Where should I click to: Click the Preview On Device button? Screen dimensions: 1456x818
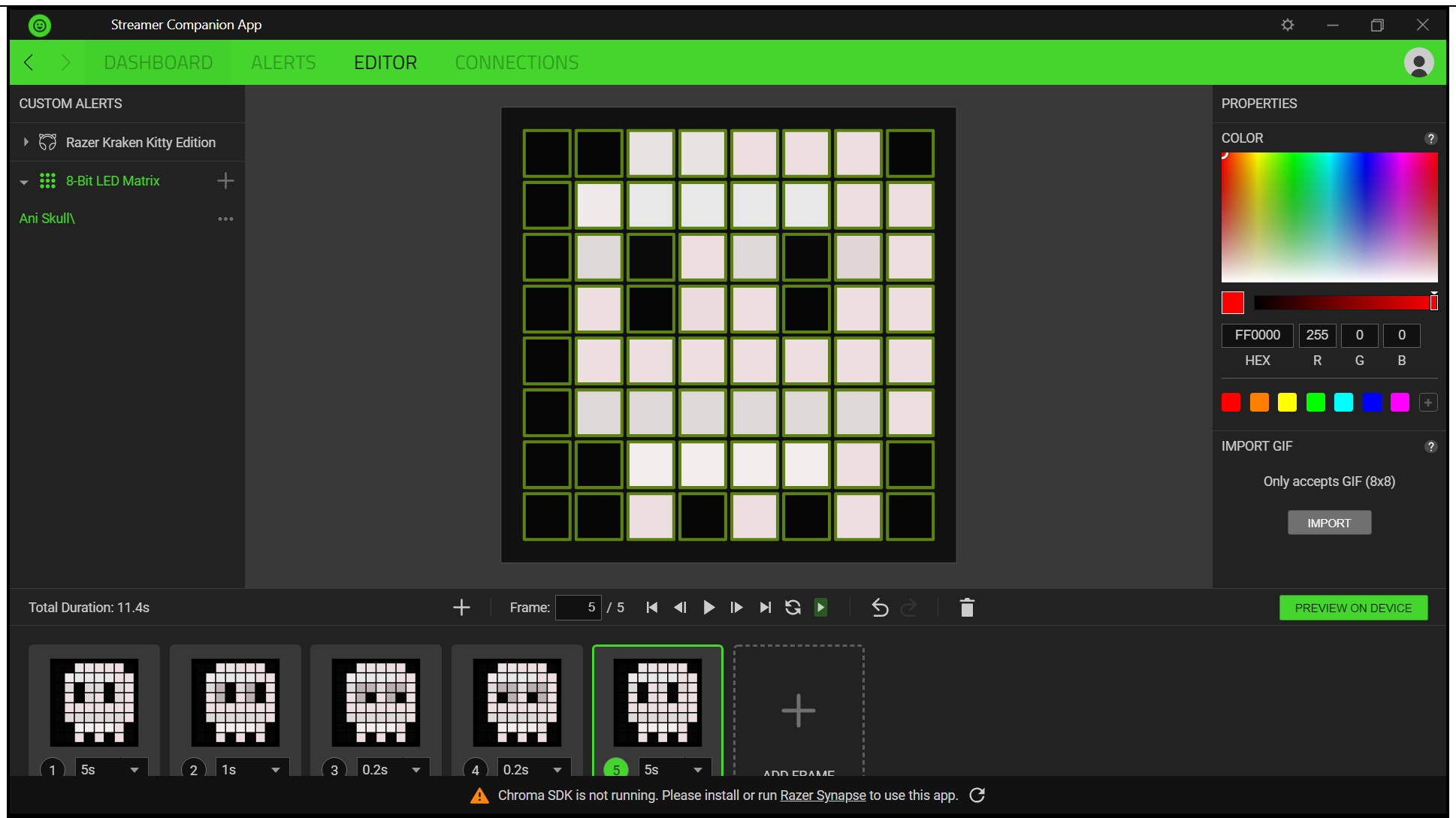point(1352,607)
